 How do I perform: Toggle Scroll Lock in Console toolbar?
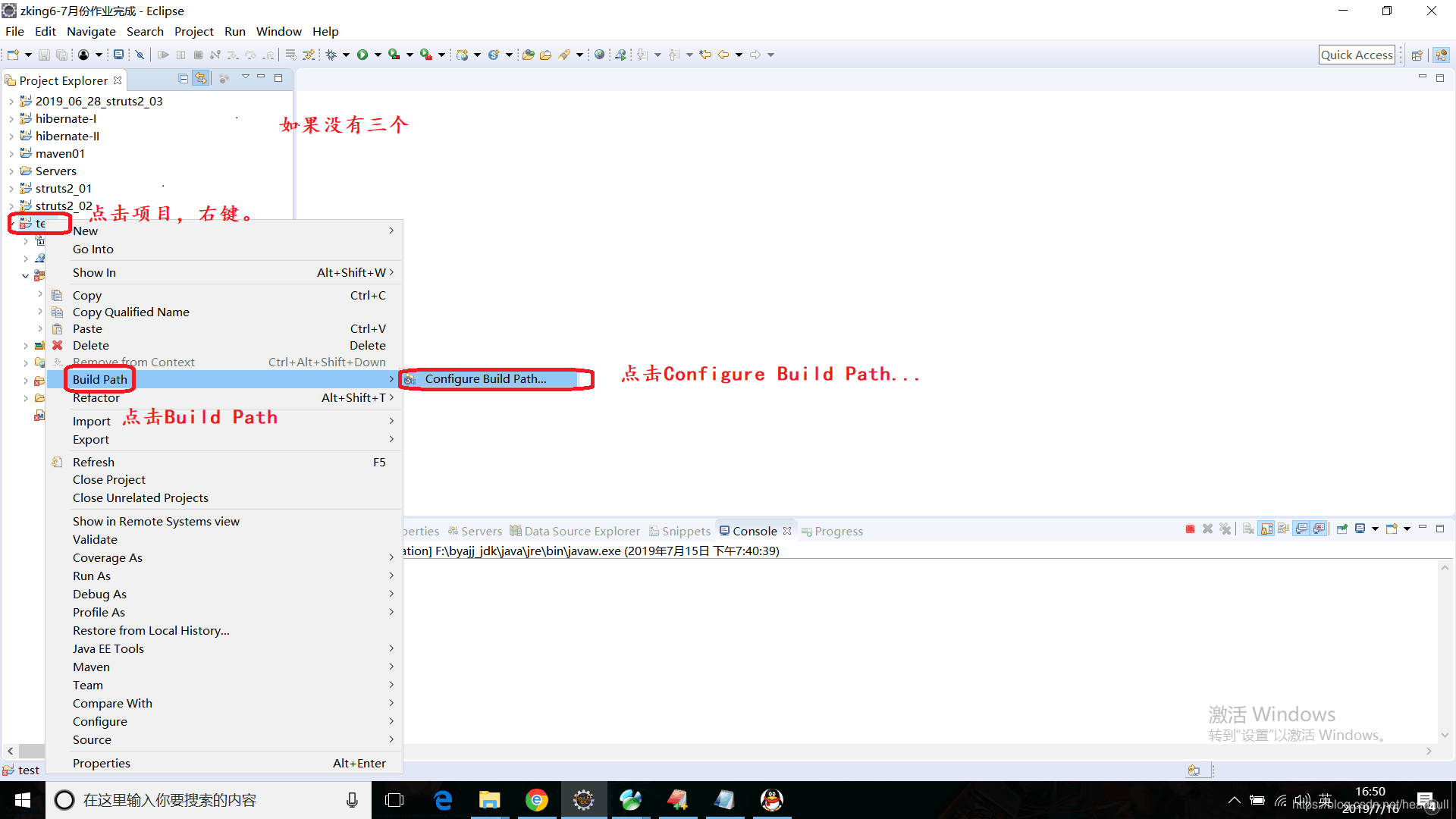click(x=1266, y=529)
